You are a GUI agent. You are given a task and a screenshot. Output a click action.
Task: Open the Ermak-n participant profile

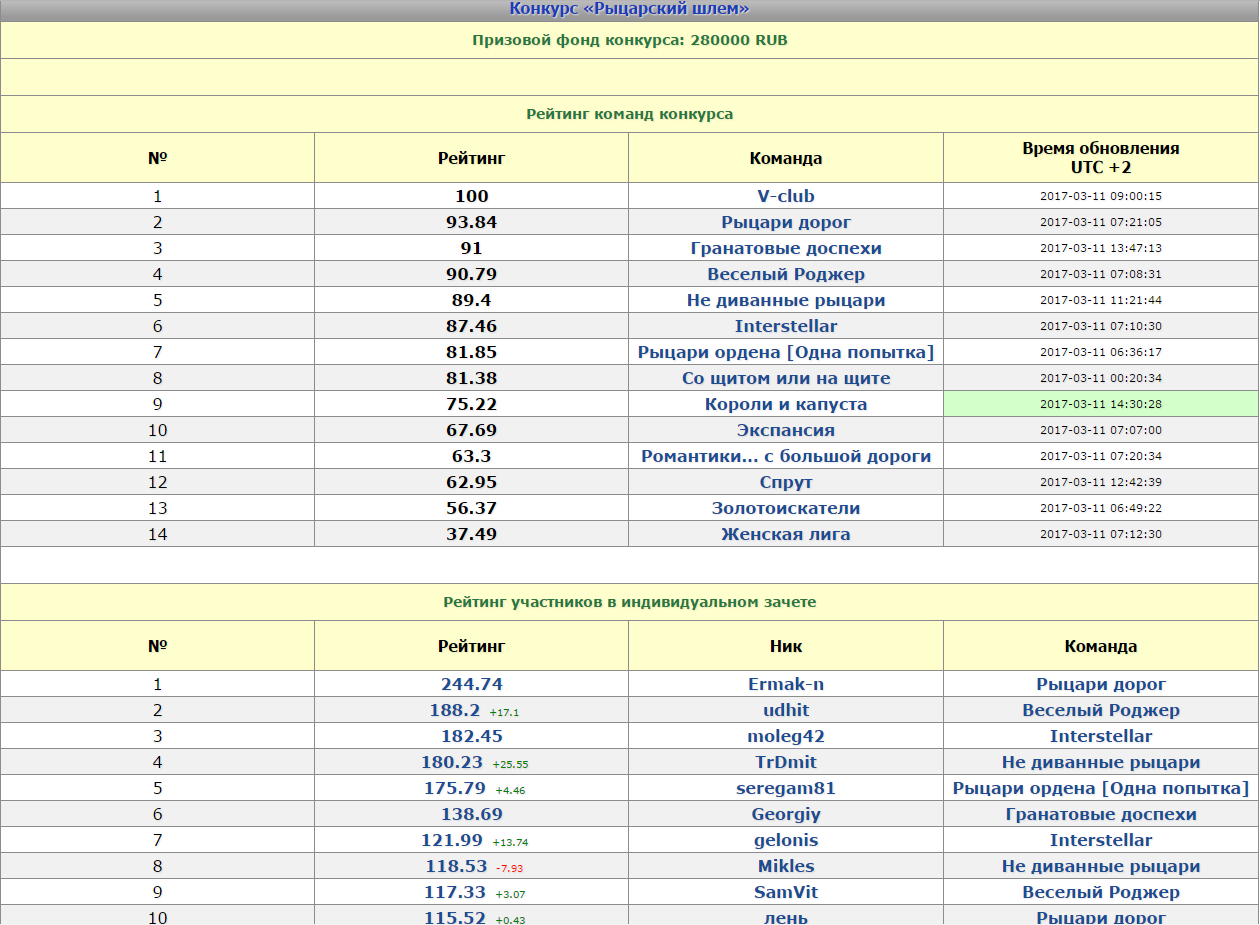click(786, 684)
